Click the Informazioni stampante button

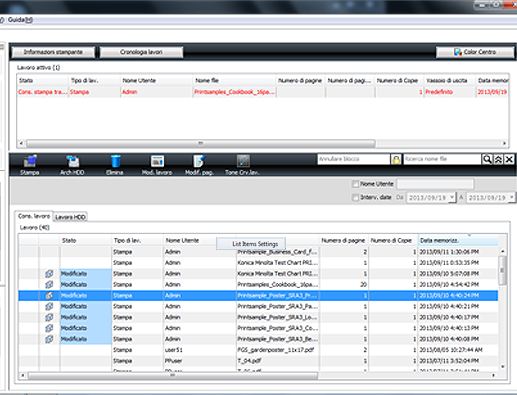(x=53, y=52)
